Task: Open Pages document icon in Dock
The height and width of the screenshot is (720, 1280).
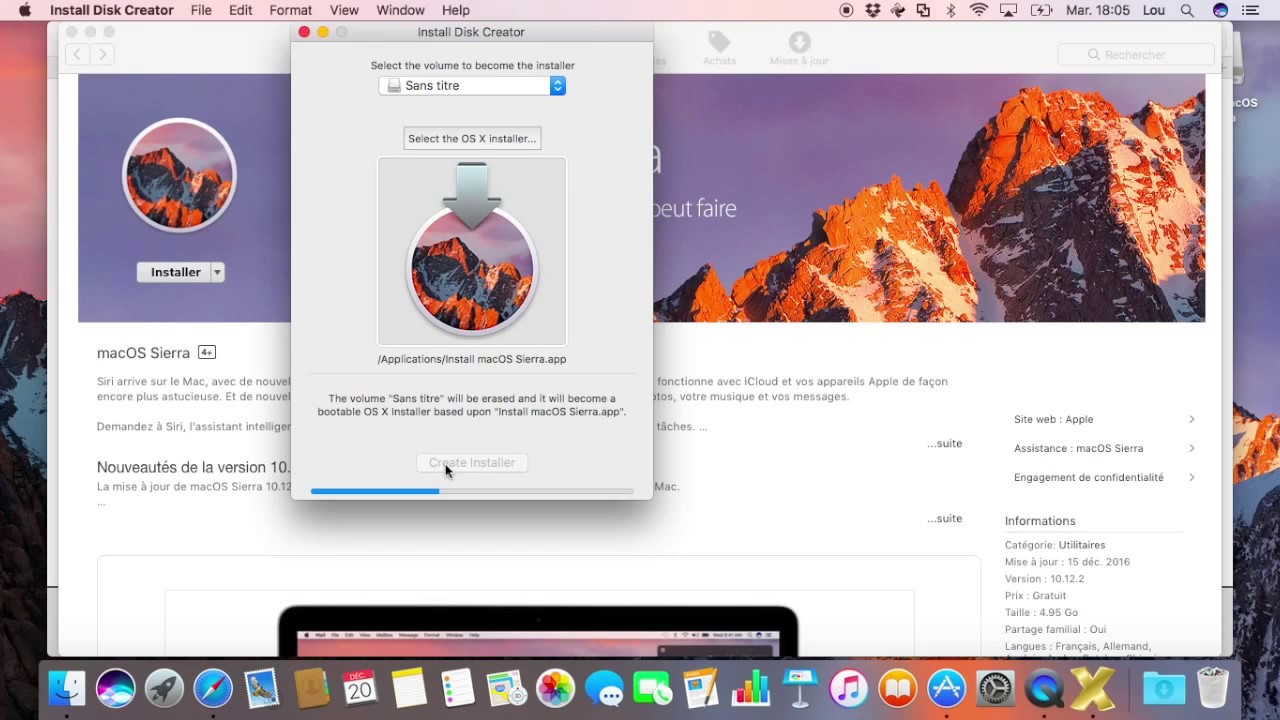Action: (701, 688)
